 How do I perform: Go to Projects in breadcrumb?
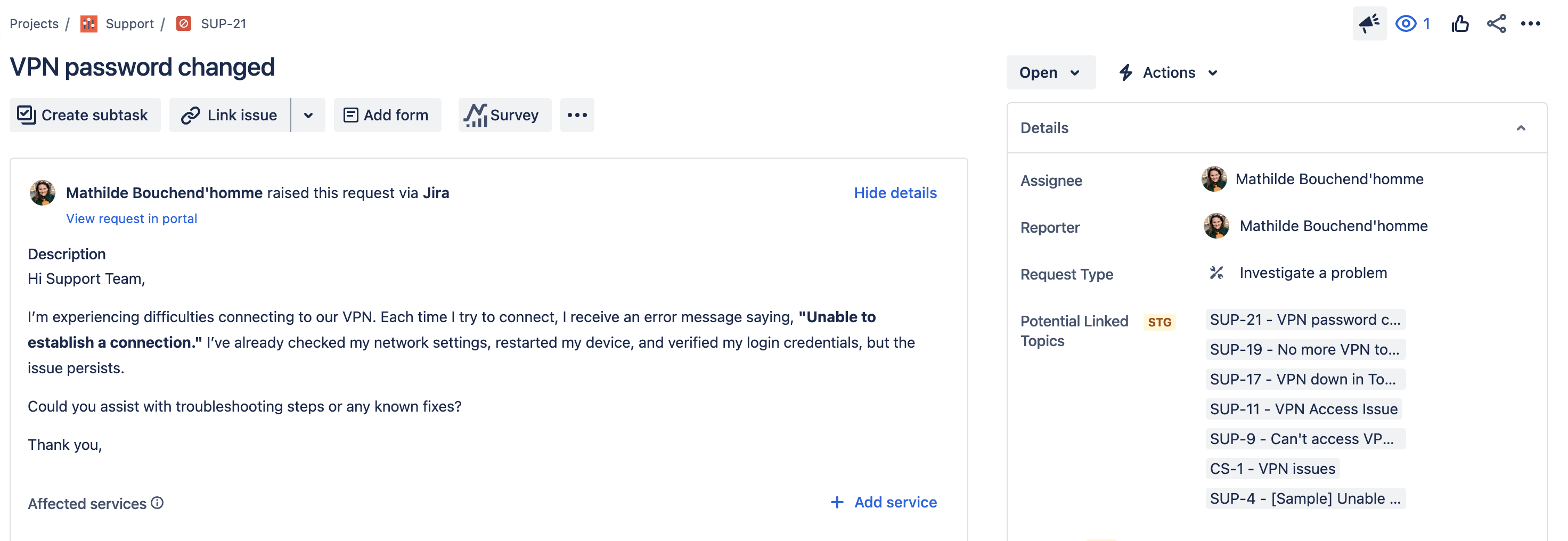tap(34, 24)
